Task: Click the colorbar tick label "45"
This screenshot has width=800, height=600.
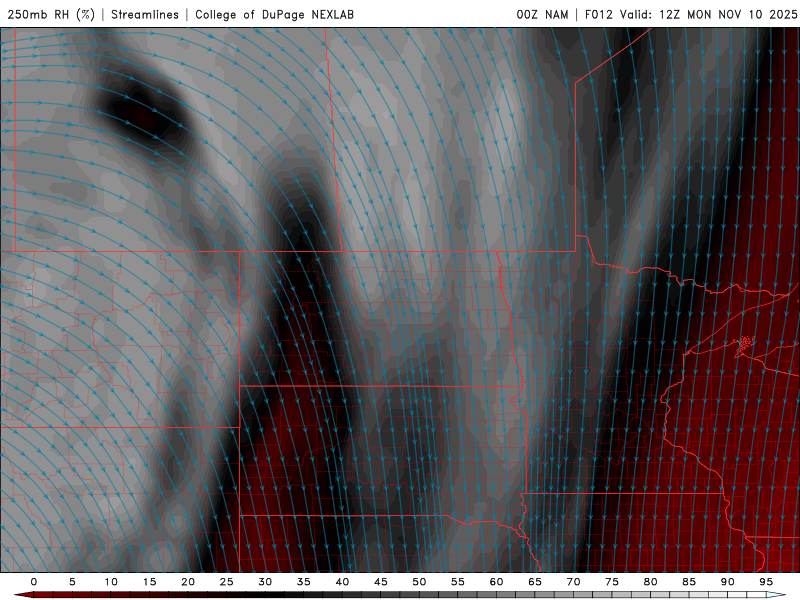Action: point(381,582)
